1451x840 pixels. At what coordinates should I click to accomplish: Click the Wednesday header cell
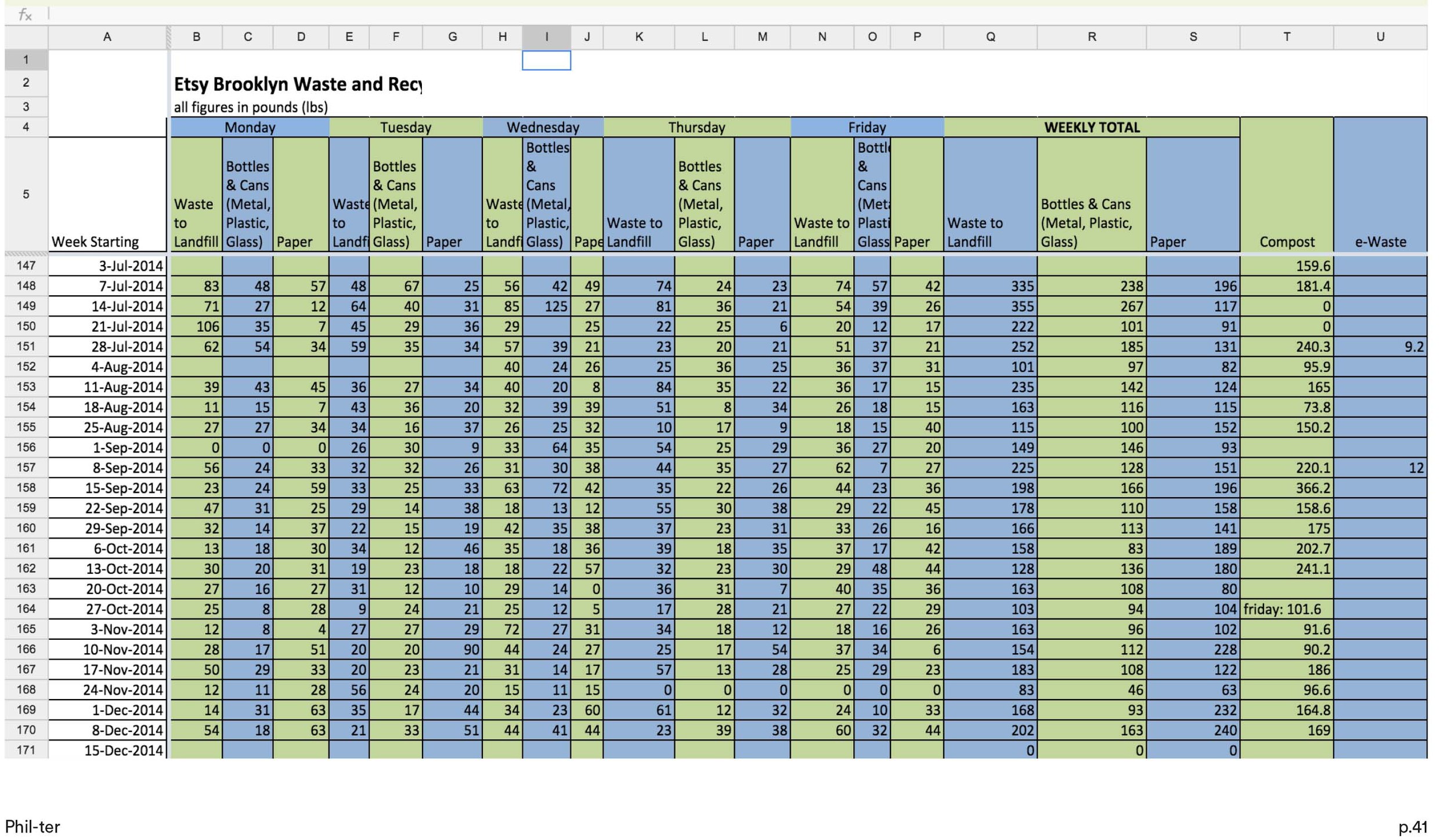(x=543, y=128)
